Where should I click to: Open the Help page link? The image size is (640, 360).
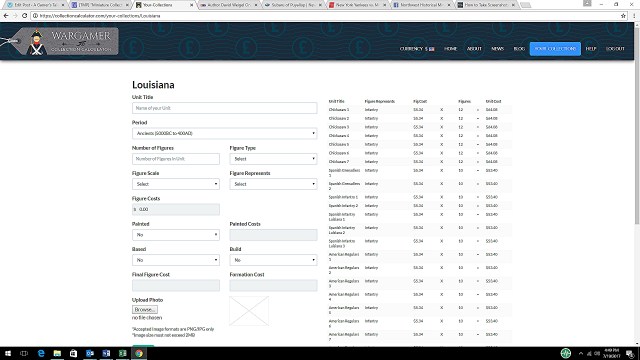[591, 49]
